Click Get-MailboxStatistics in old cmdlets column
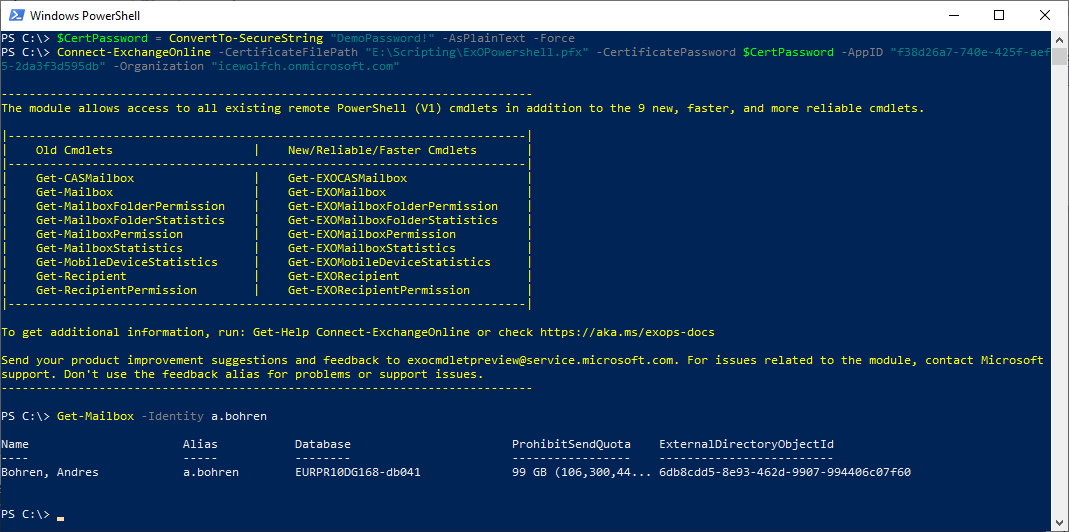 click(110, 248)
